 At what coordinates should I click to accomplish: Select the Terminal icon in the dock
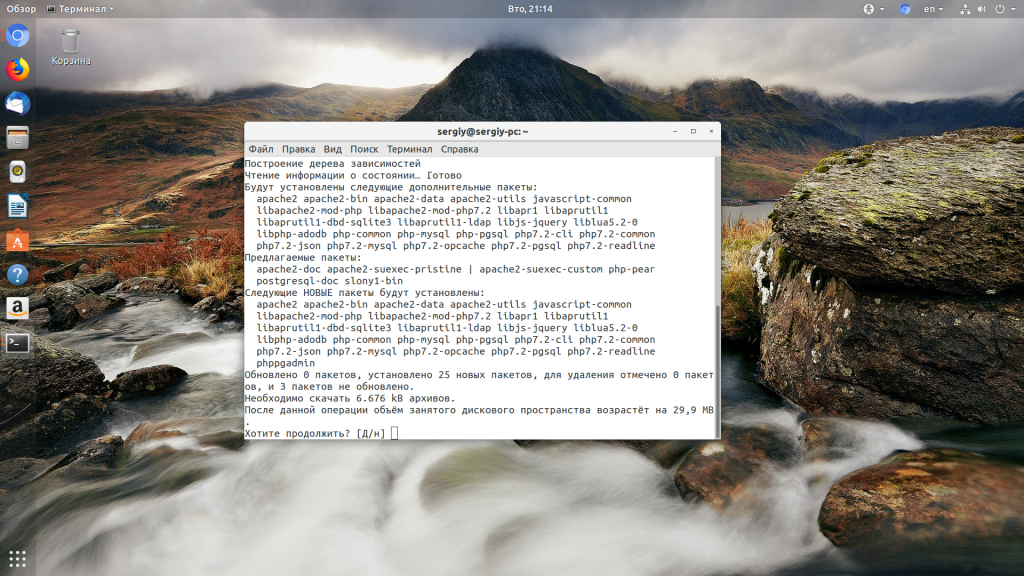tap(18, 343)
